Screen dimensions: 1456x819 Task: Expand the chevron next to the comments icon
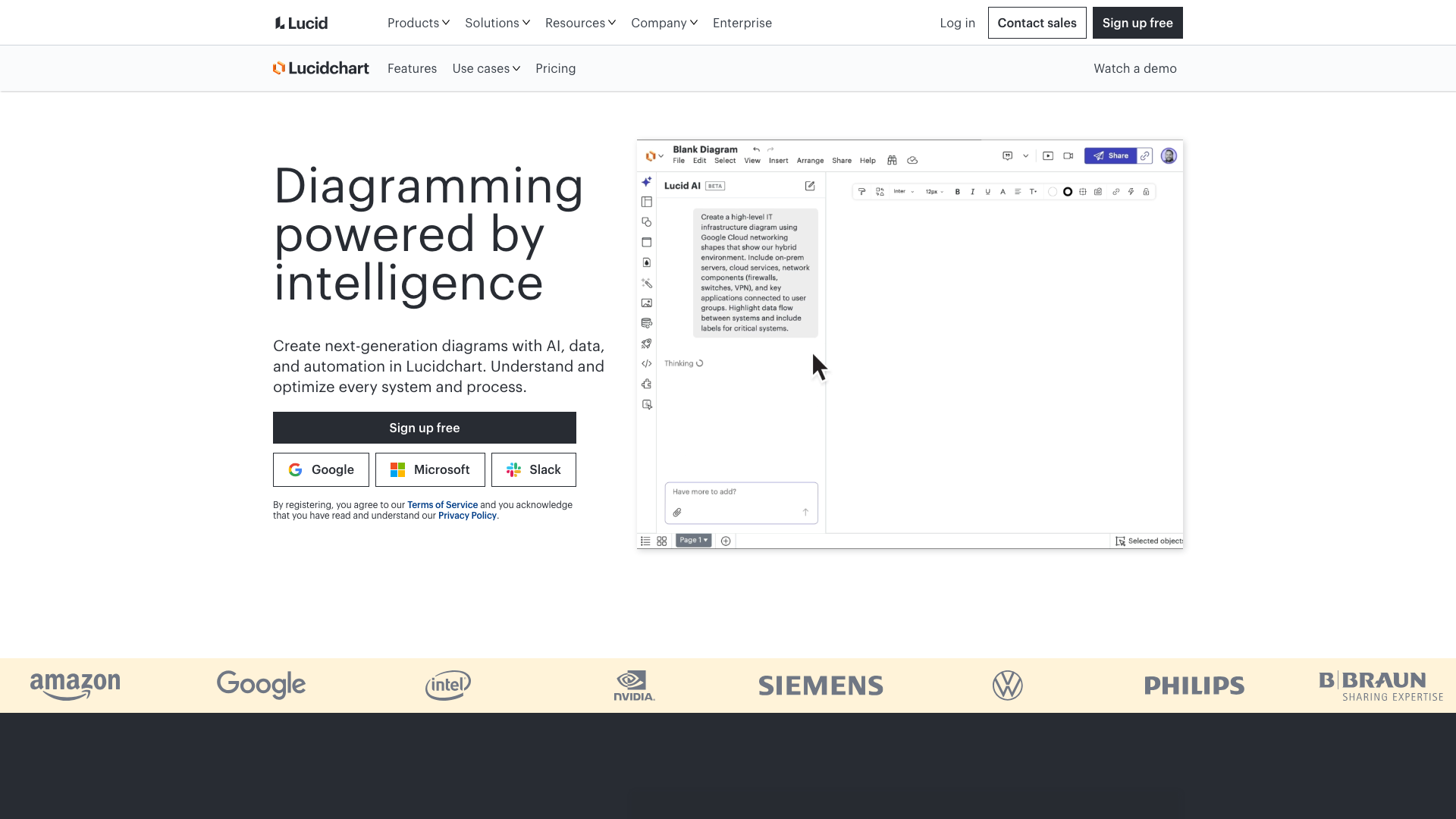(x=1025, y=155)
